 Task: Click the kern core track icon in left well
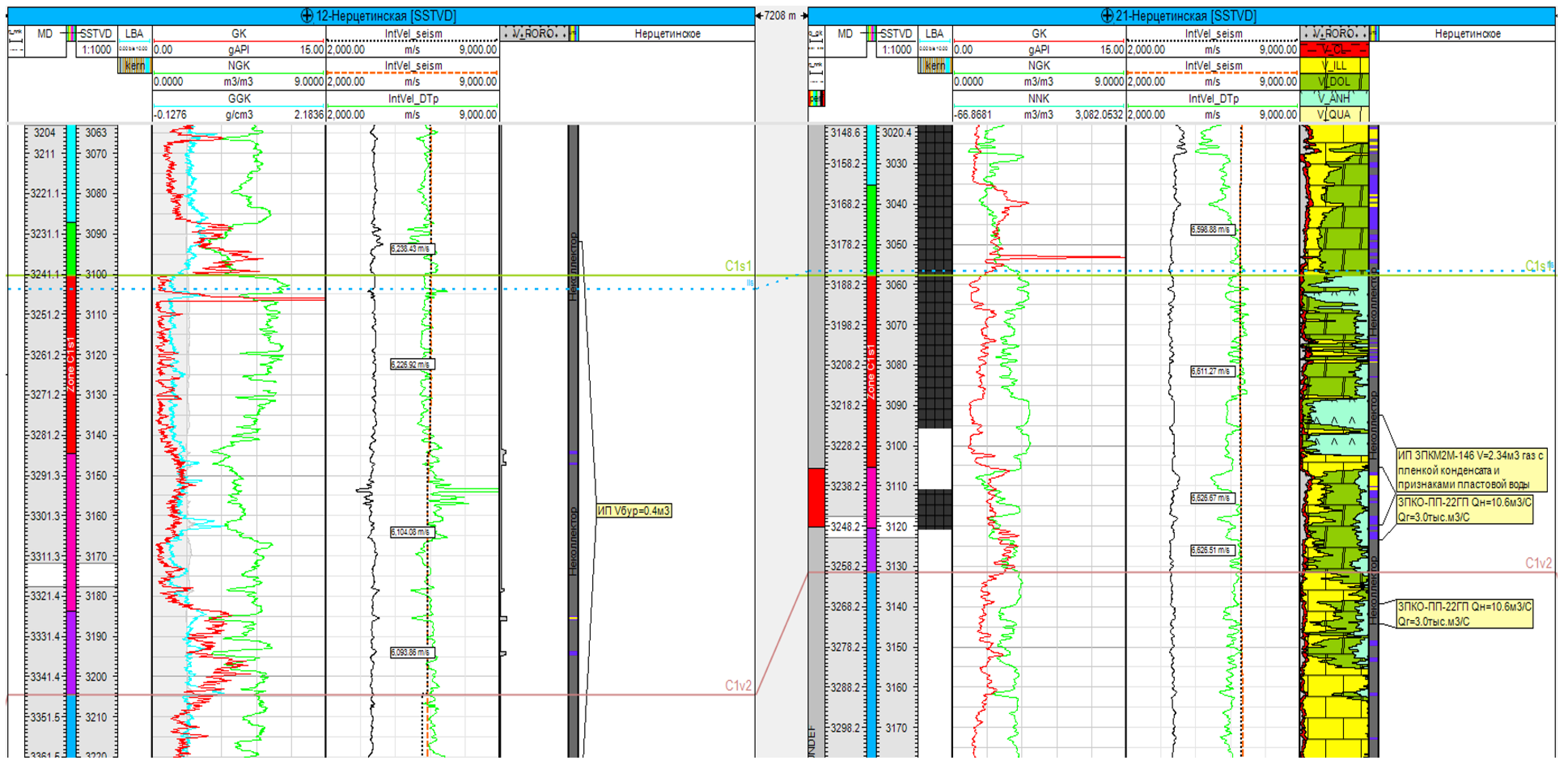click(x=135, y=65)
